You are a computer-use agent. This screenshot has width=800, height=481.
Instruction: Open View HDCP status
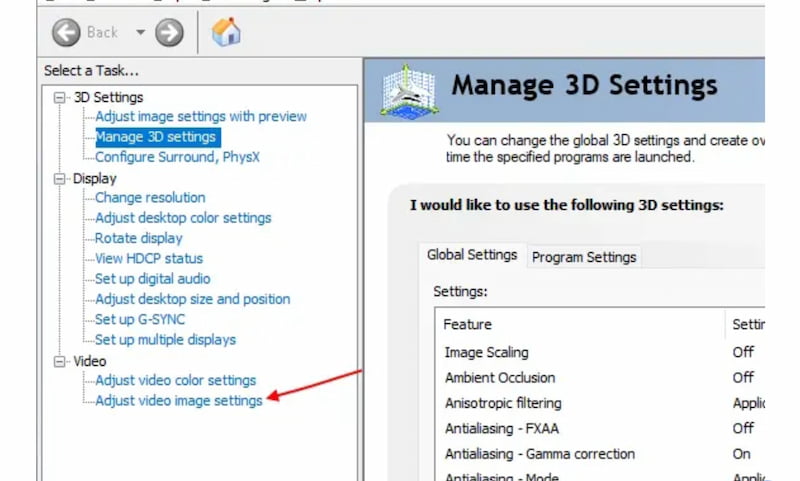[x=149, y=259]
